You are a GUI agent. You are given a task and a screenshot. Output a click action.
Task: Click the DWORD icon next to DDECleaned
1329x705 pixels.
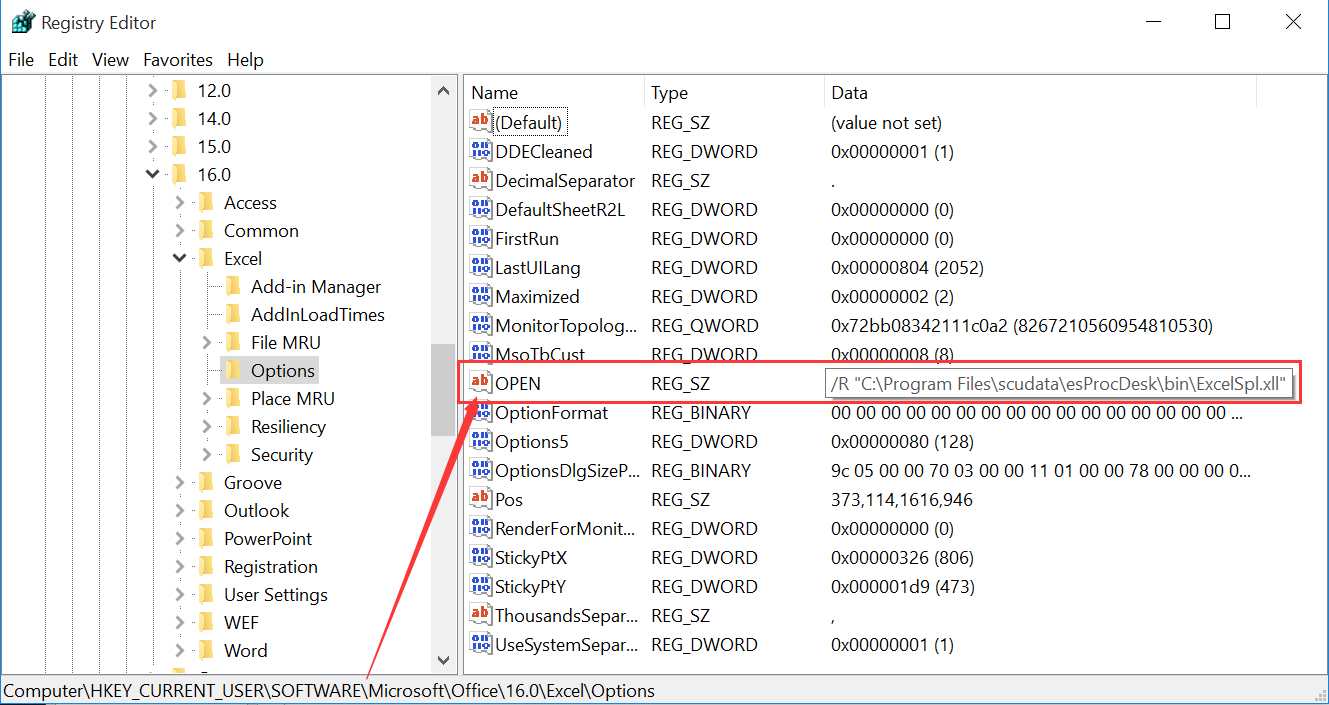(x=481, y=152)
